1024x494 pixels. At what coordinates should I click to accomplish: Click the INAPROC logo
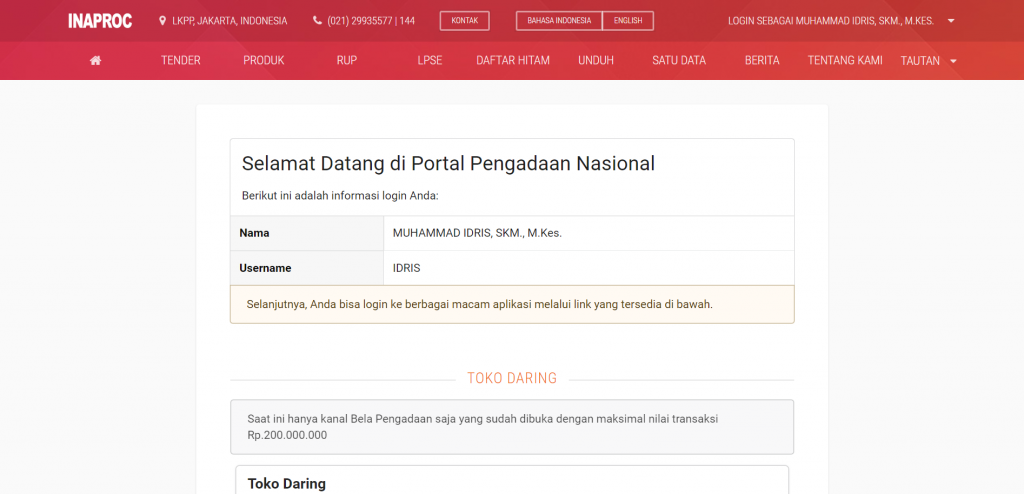click(x=99, y=21)
